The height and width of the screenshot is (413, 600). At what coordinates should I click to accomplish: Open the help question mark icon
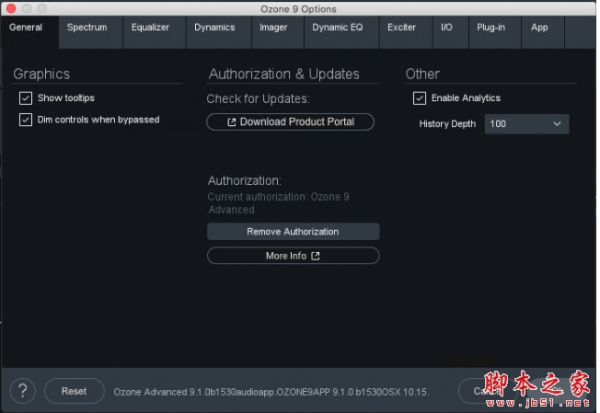click(x=23, y=391)
